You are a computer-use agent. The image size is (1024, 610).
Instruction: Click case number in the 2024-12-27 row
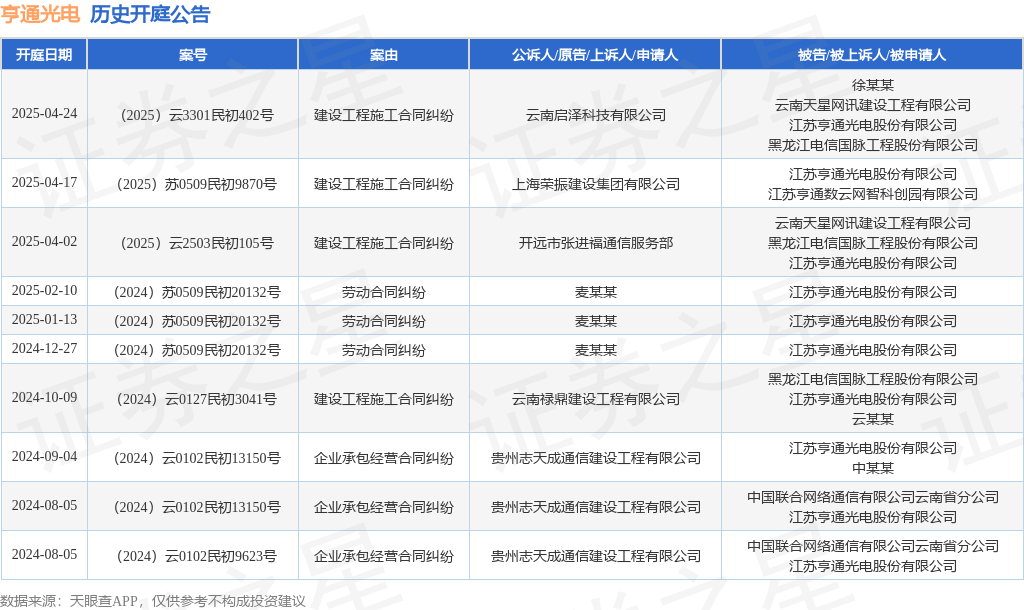coord(197,350)
